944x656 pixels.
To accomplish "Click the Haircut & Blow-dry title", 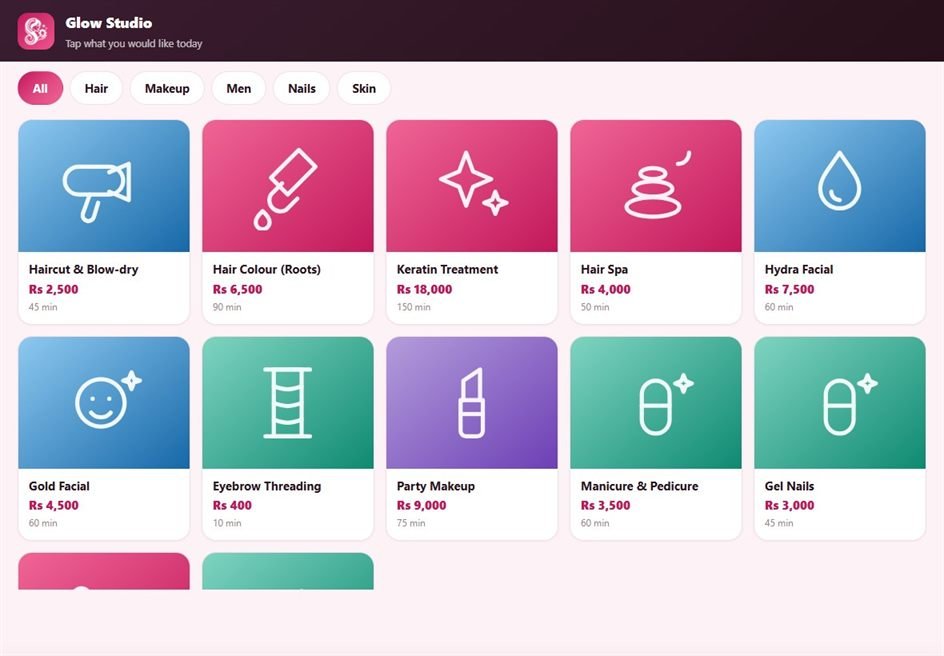I will 84,270.
